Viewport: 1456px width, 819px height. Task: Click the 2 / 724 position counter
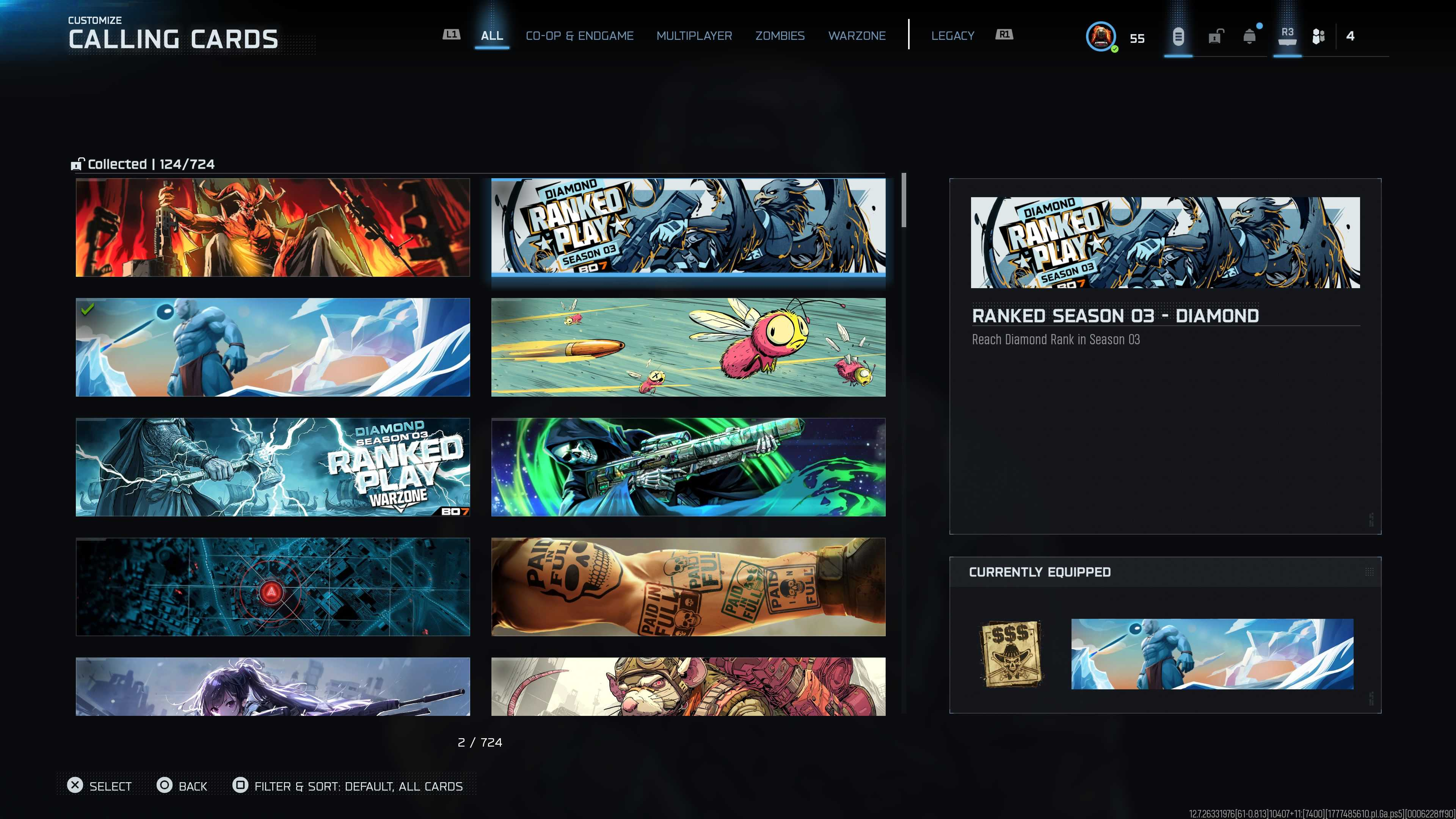click(480, 742)
